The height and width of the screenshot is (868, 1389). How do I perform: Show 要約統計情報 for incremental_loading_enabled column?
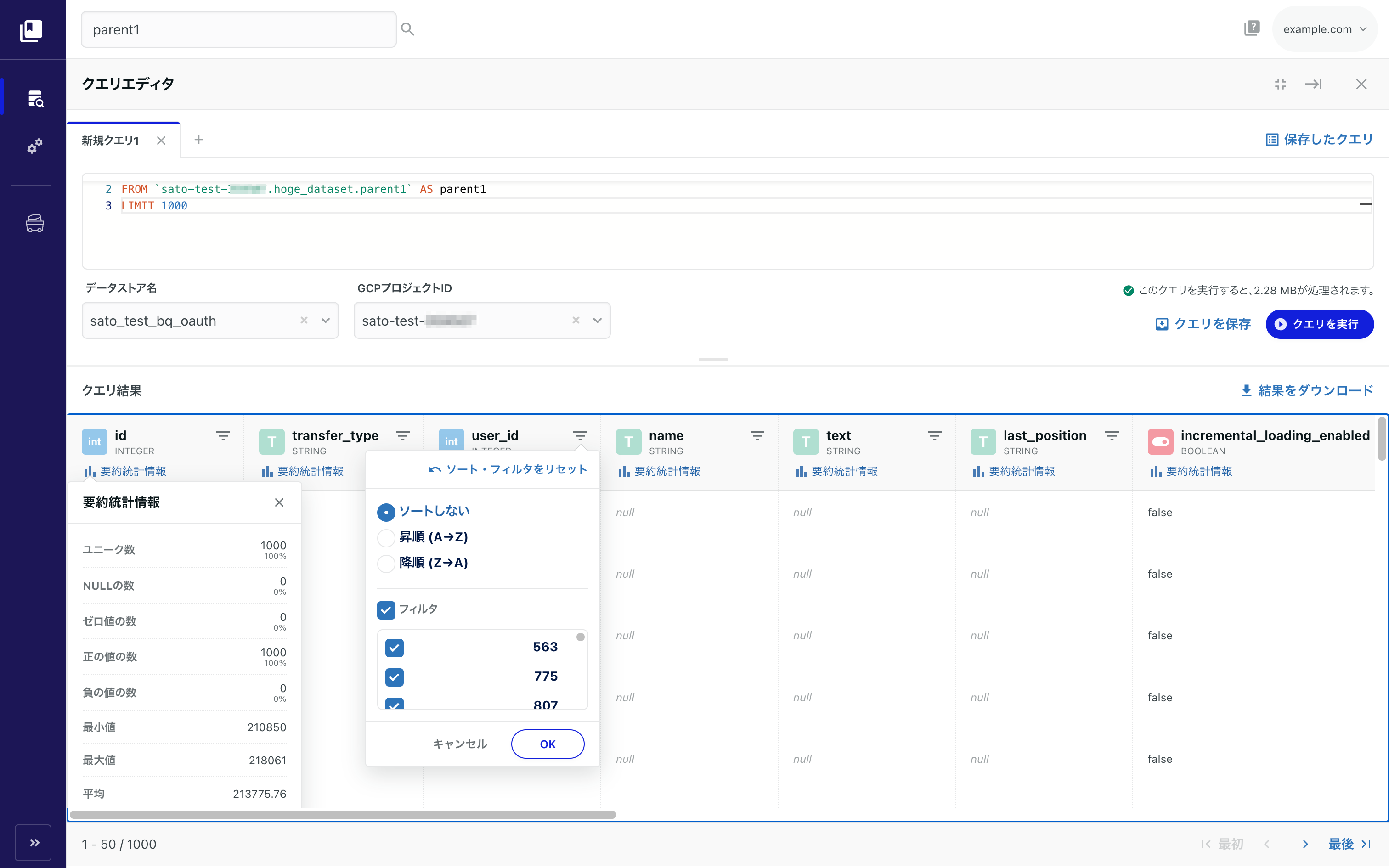pyautogui.click(x=1191, y=471)
